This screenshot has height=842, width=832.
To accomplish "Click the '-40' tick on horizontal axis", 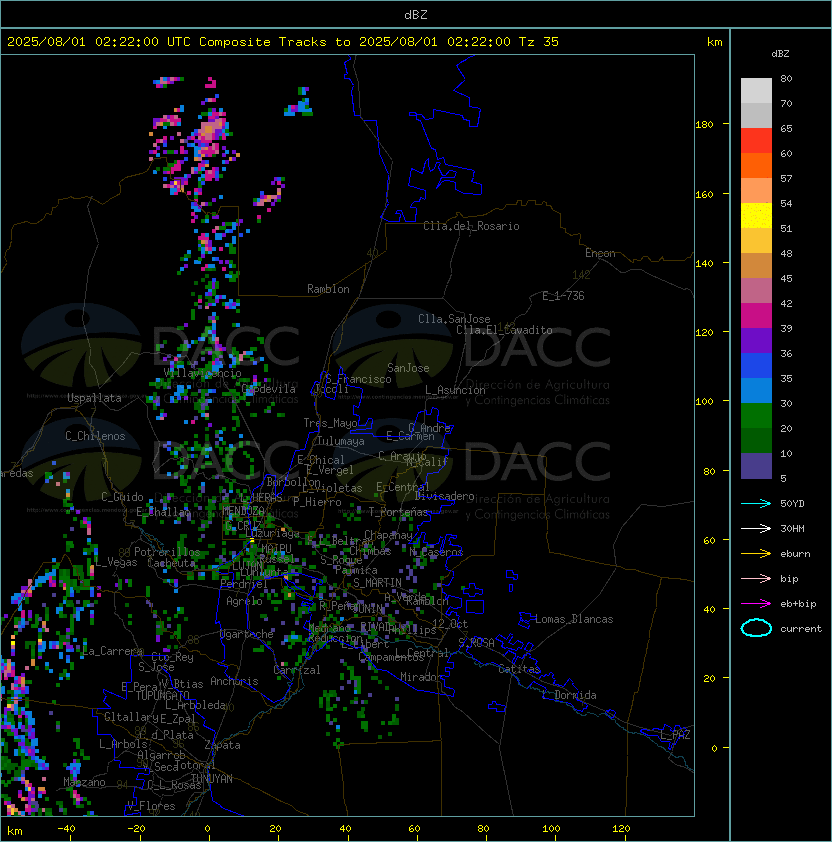I will [67, 829].
